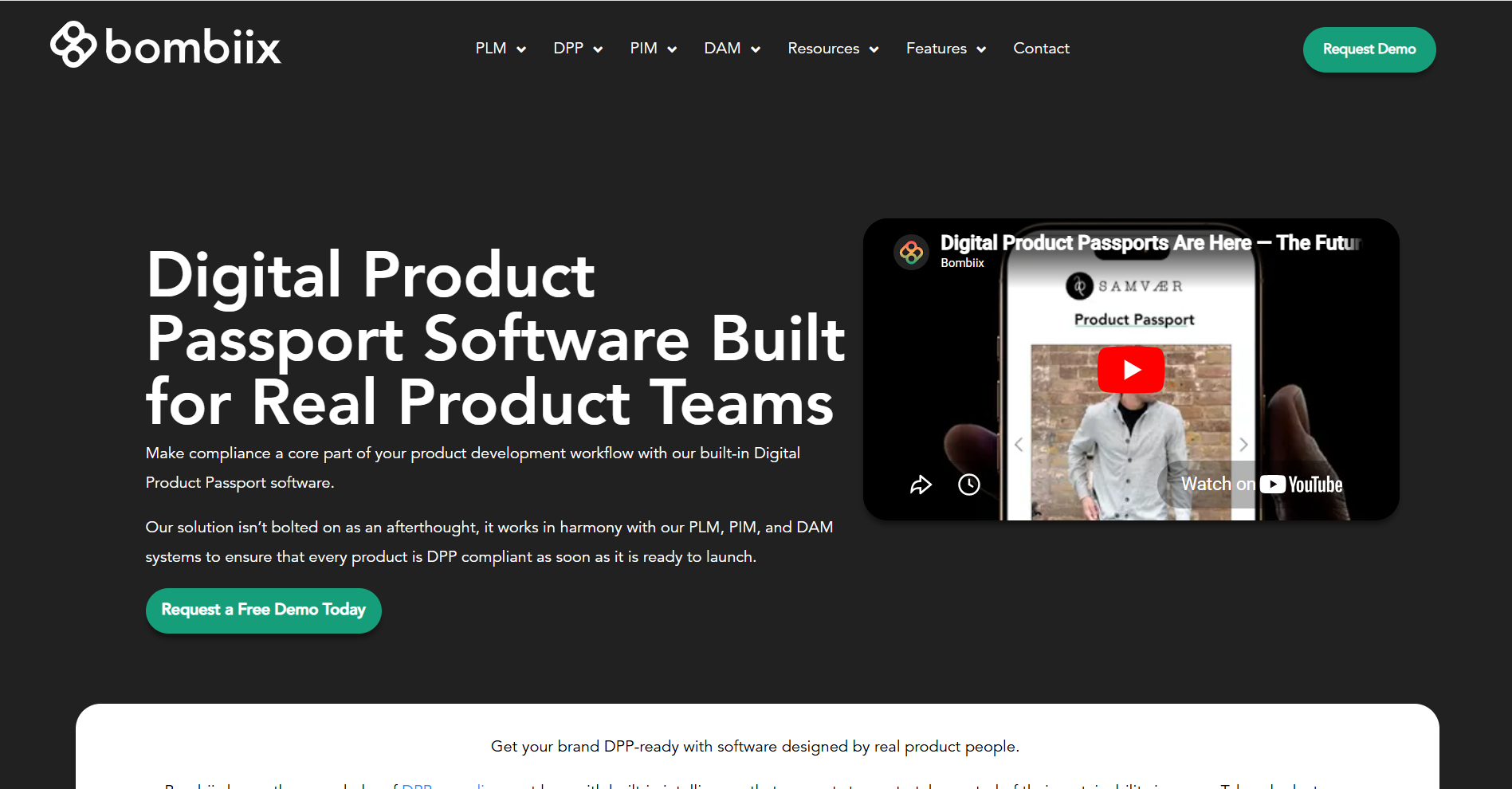
Task: Expand the Features menu
Action: 946,49
